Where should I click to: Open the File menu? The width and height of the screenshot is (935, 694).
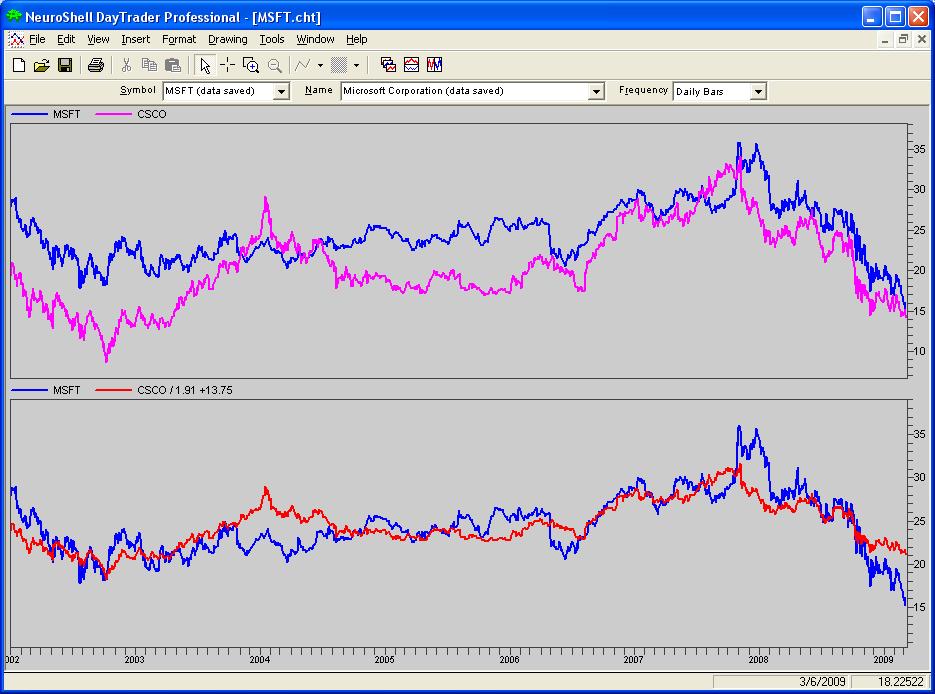coord(37,39)
